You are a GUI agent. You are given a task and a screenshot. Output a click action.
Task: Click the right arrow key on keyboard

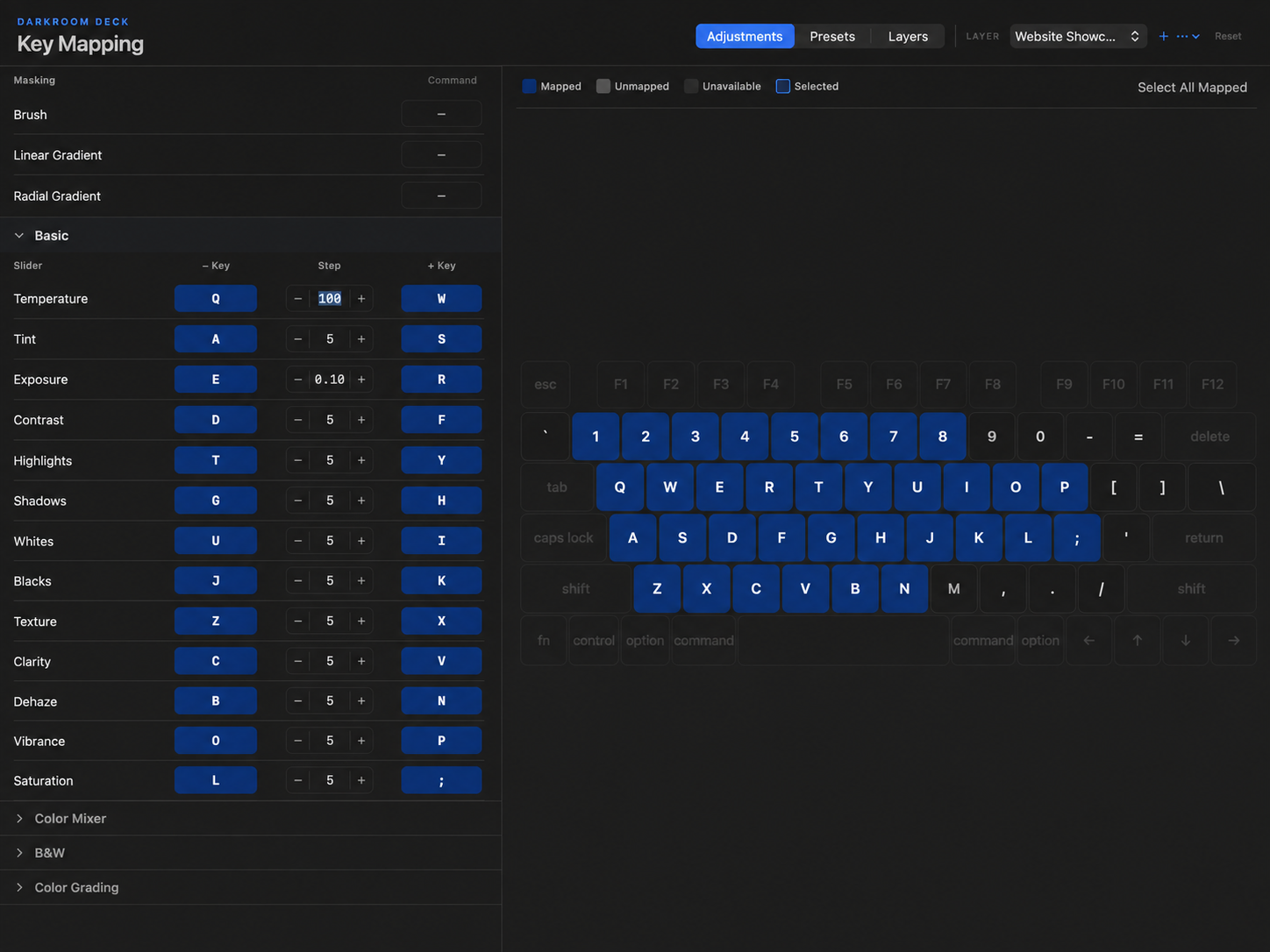tap(1234, 641)
